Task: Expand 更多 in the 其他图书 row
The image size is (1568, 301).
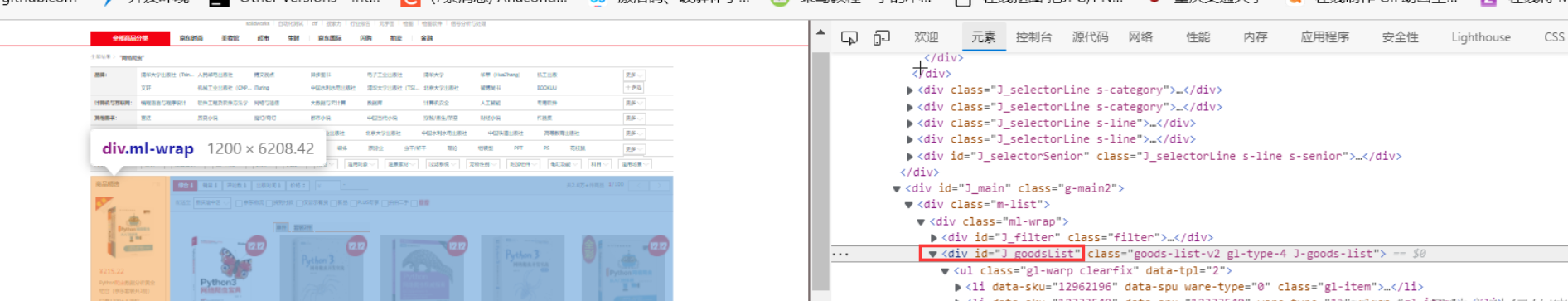Action: point(633,119)
